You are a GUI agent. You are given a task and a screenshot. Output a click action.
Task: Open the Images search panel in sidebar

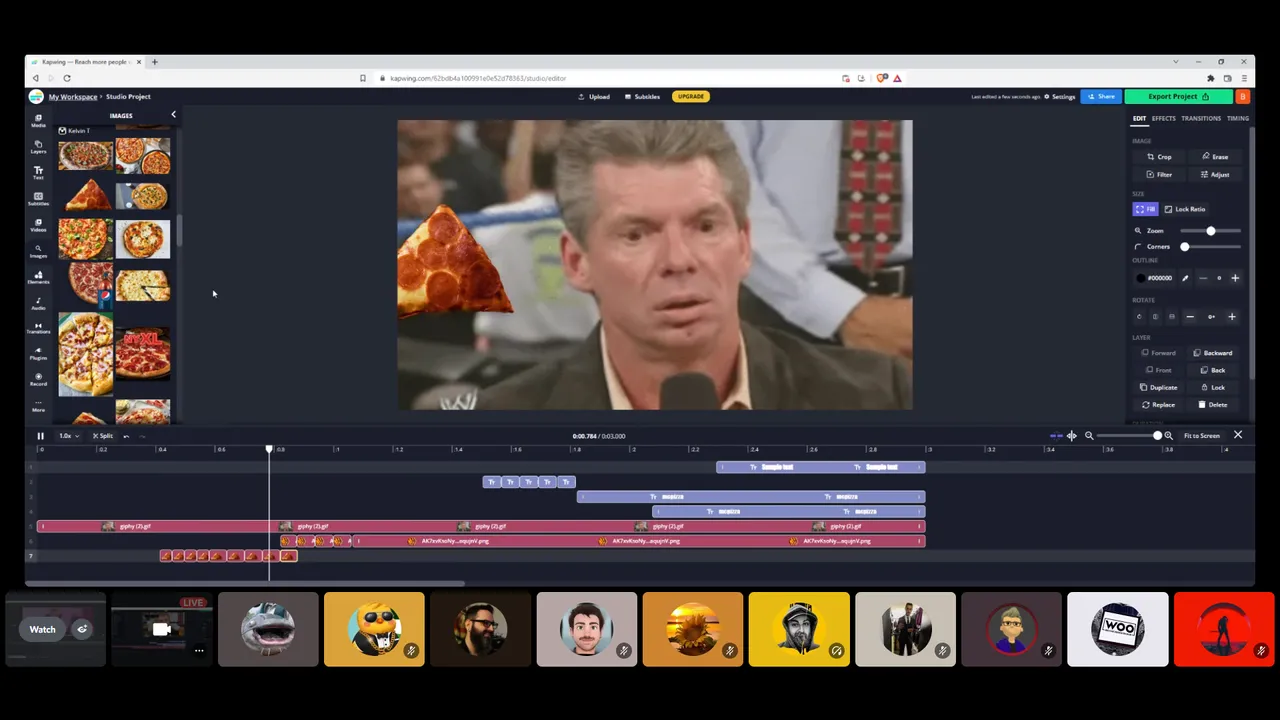tap(38, 250)
